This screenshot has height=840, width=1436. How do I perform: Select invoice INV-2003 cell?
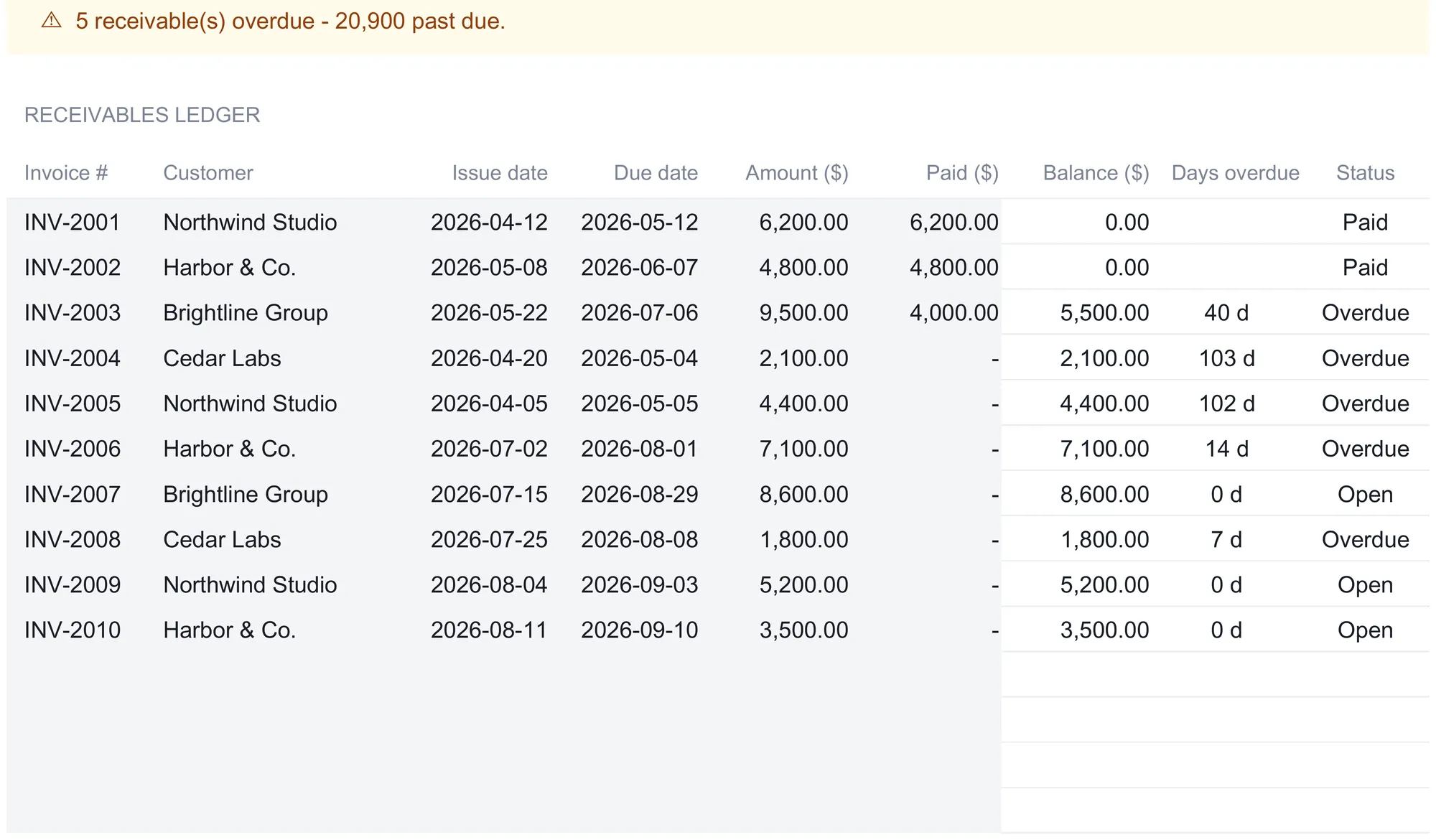(x=73, y=313)
